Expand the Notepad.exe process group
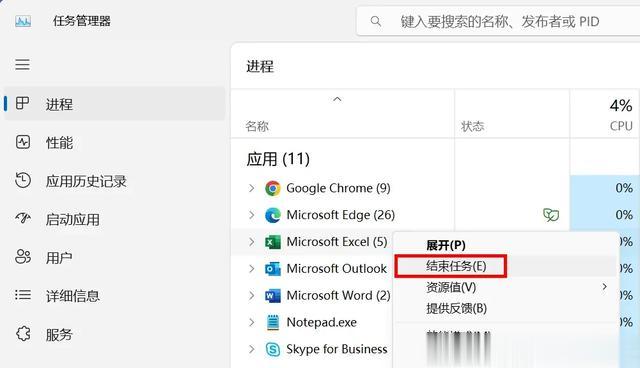The width and height of the screenshot is (640, 368). [x=251, y=322]
